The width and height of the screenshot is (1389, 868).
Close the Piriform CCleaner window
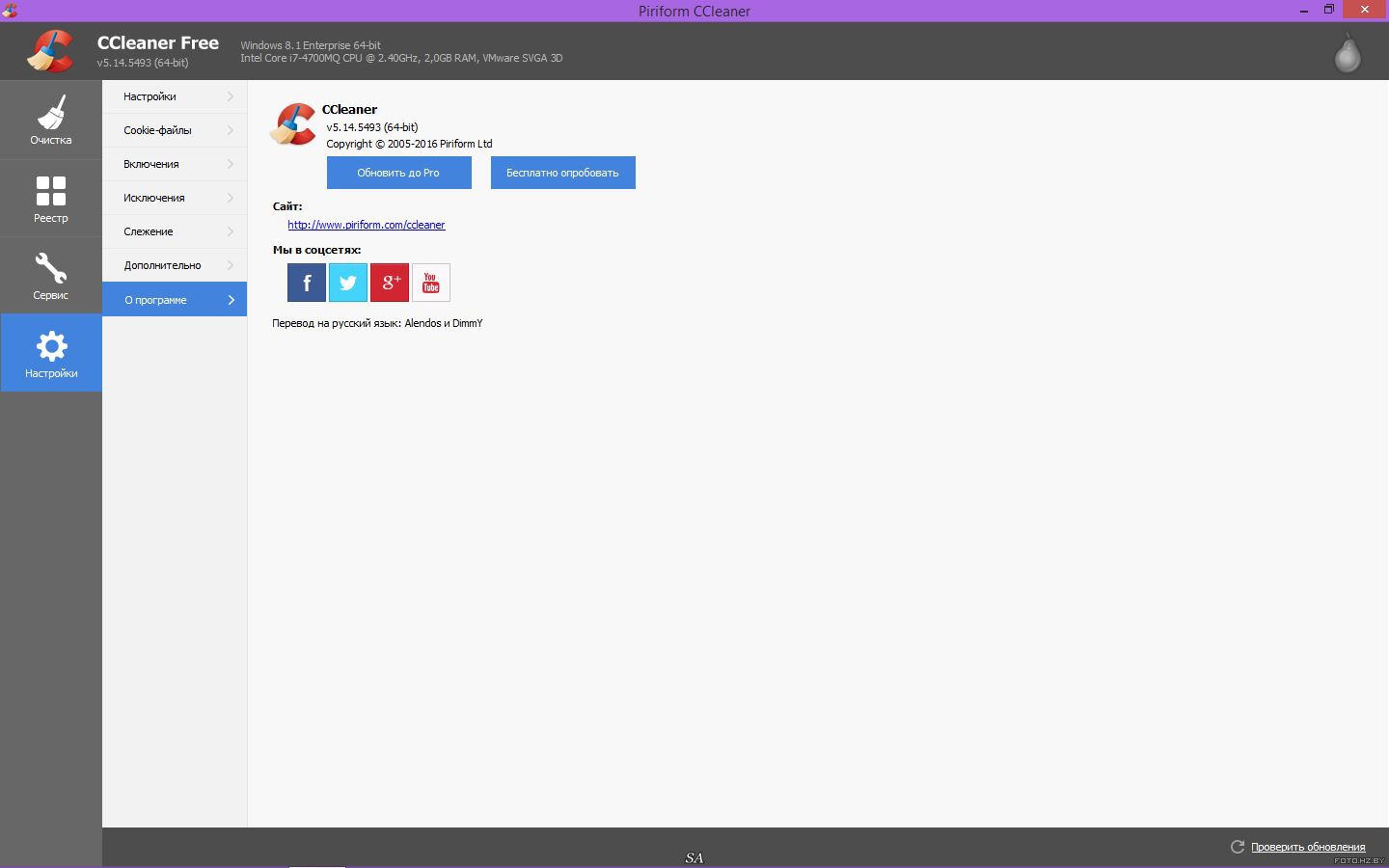[x=1366, y=10]
